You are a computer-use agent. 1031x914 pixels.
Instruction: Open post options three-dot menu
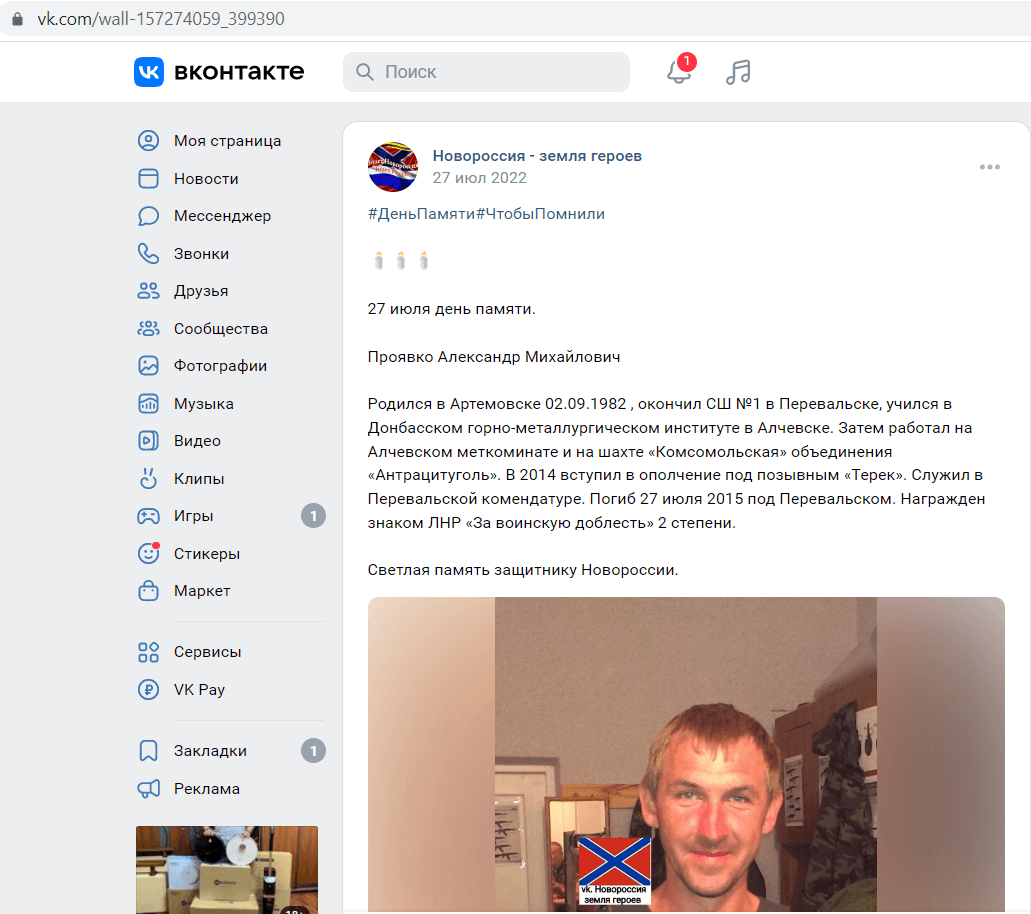coord(990,167)
